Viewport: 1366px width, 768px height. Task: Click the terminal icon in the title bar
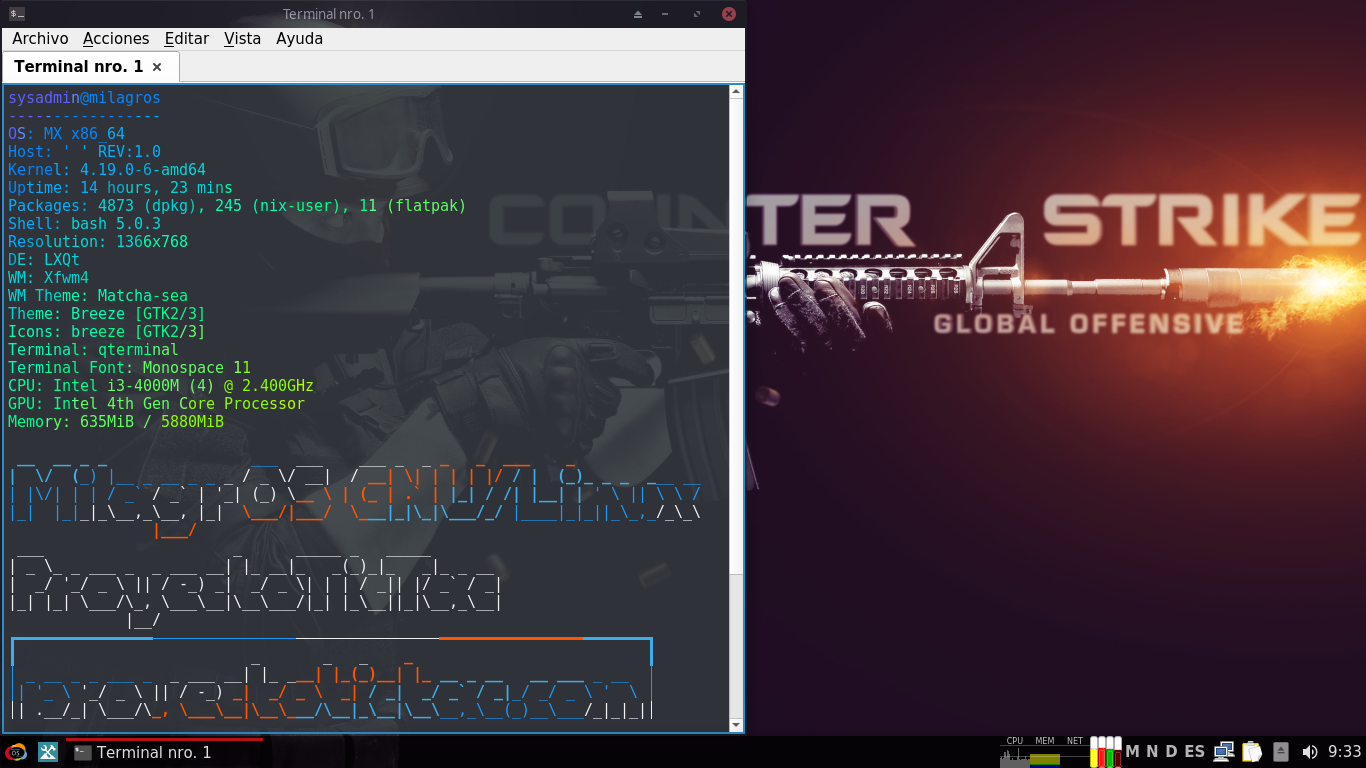pyautogui.click(x=17, y=14)
